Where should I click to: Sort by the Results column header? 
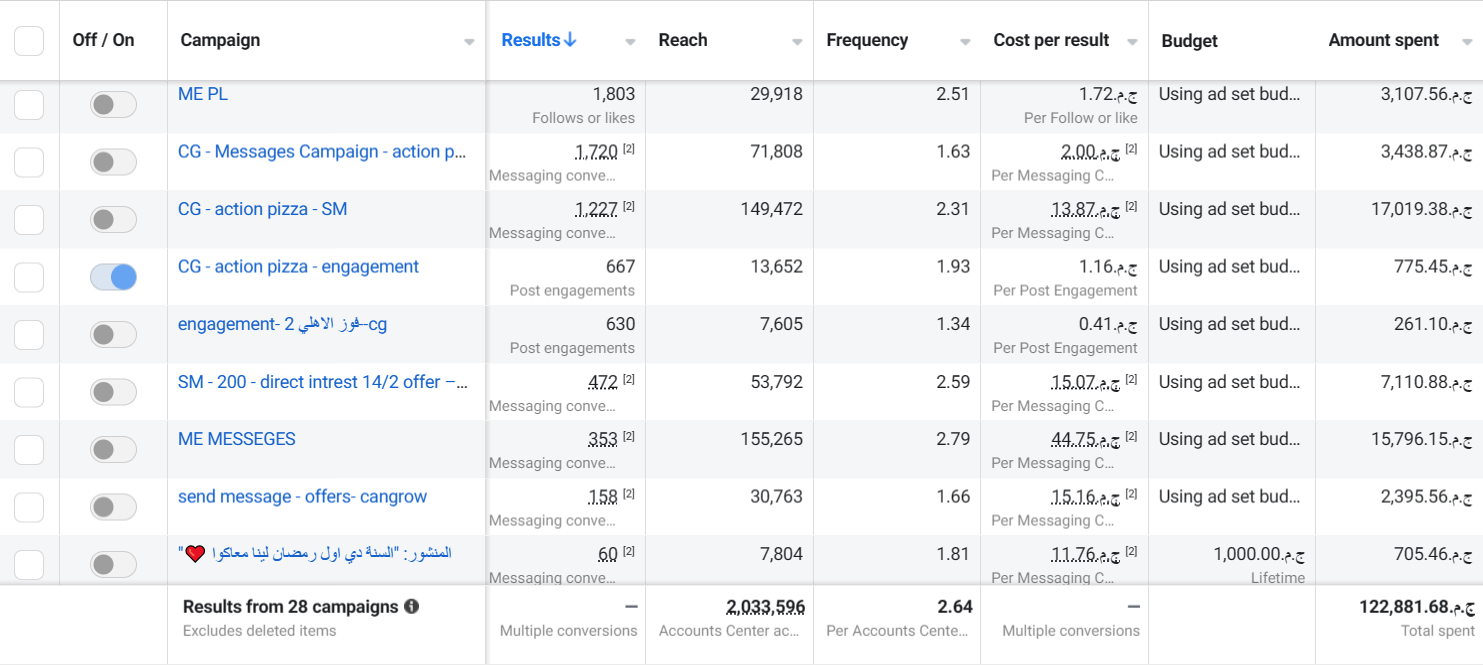click(x=530, y=40)
